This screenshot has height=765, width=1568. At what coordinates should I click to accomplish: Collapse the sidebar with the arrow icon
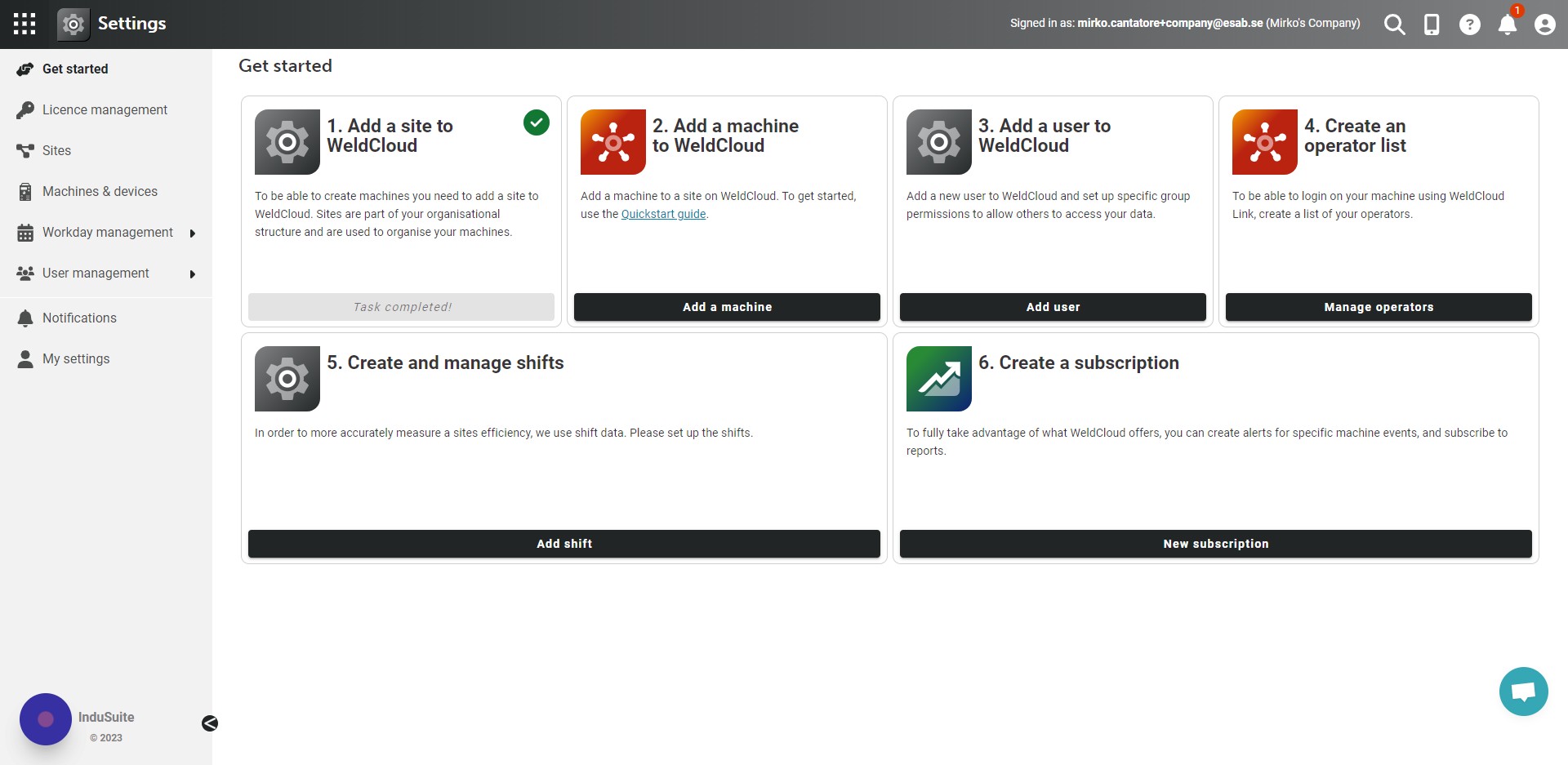click(x=210, y=723)
